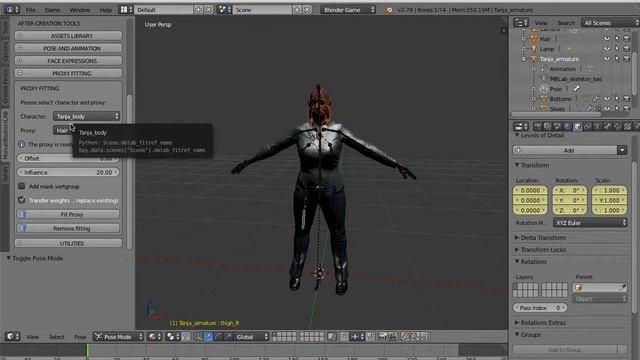Toggle the 3D manipulator widget icon
Image resolution: width=640 pixels, height=360 pixels.
tap(198, 336)
